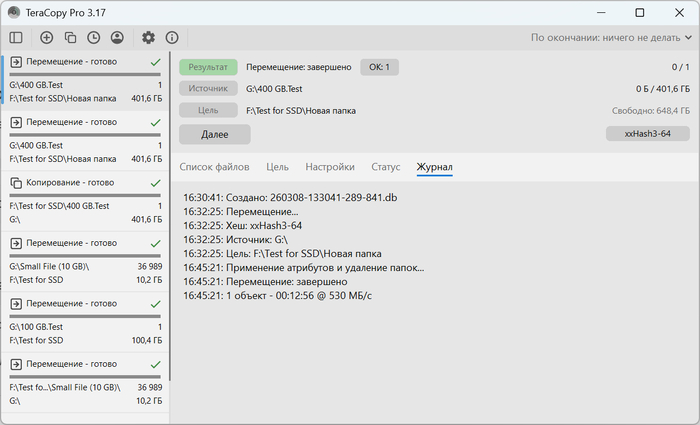Image resolution: width=700 pixels, height=425 pixels.
Task: Open the Настройки tab
Action: [329, 167]
